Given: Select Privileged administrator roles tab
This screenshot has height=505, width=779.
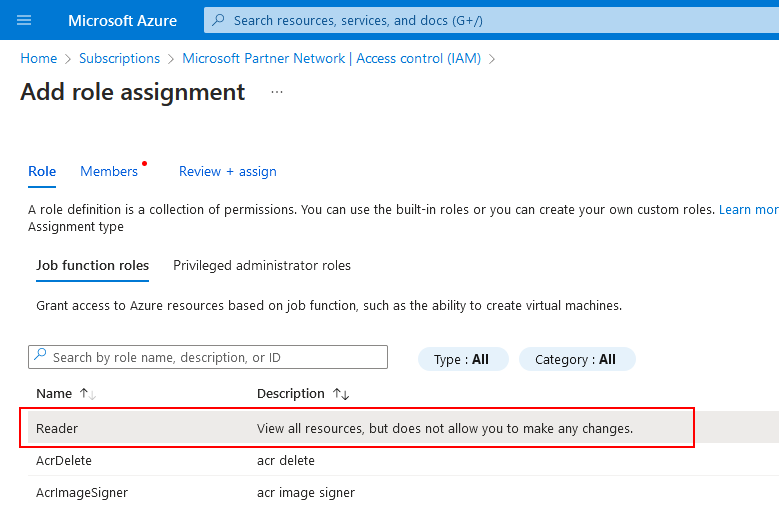Looking at the screenshot, I should (x=262, y=266).
